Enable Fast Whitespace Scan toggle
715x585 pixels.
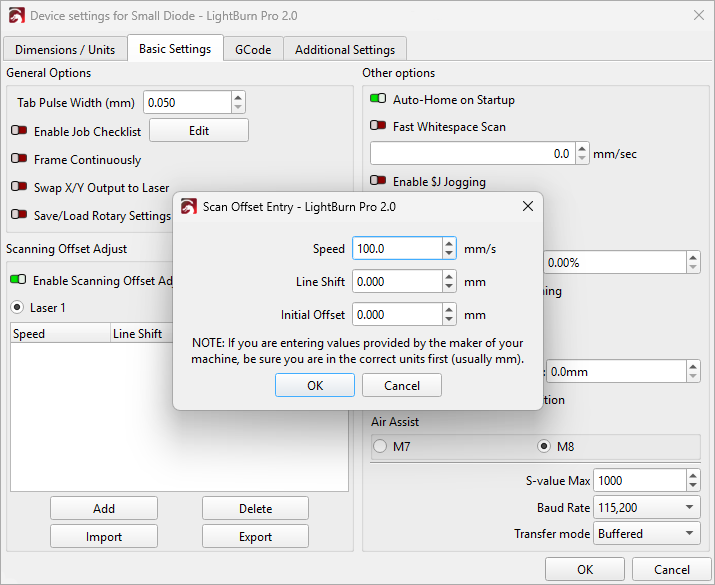[x=378, y=127]
